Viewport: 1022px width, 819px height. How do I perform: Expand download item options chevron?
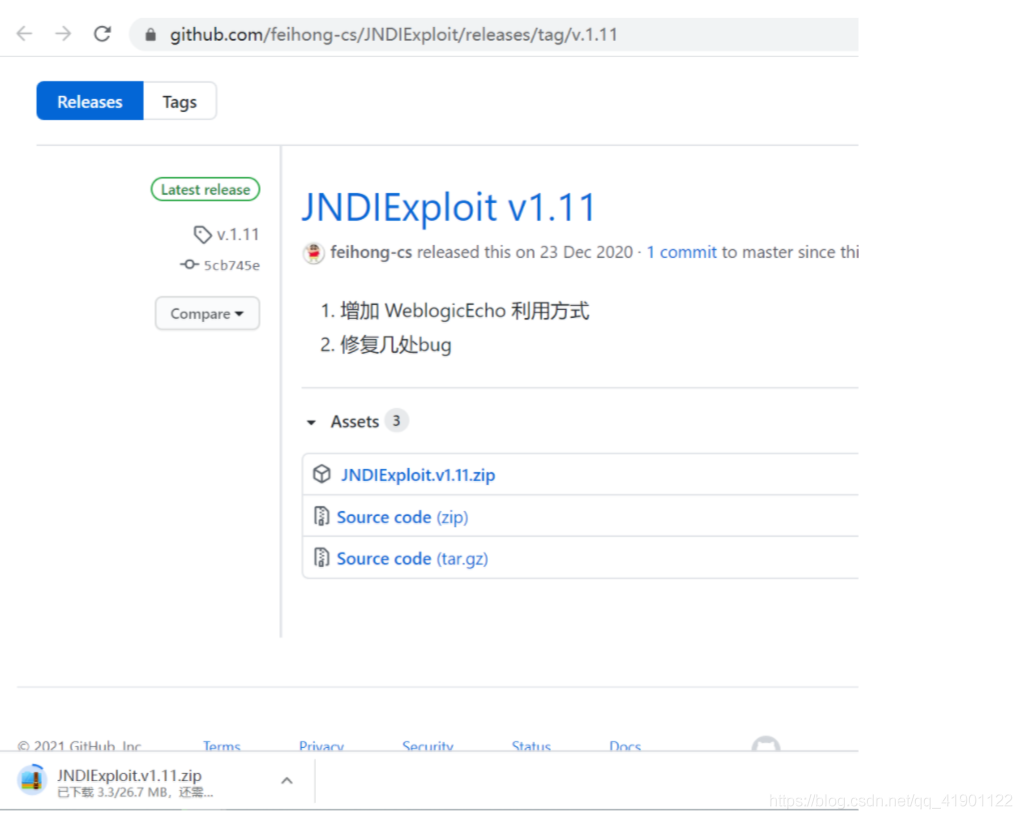287,781
